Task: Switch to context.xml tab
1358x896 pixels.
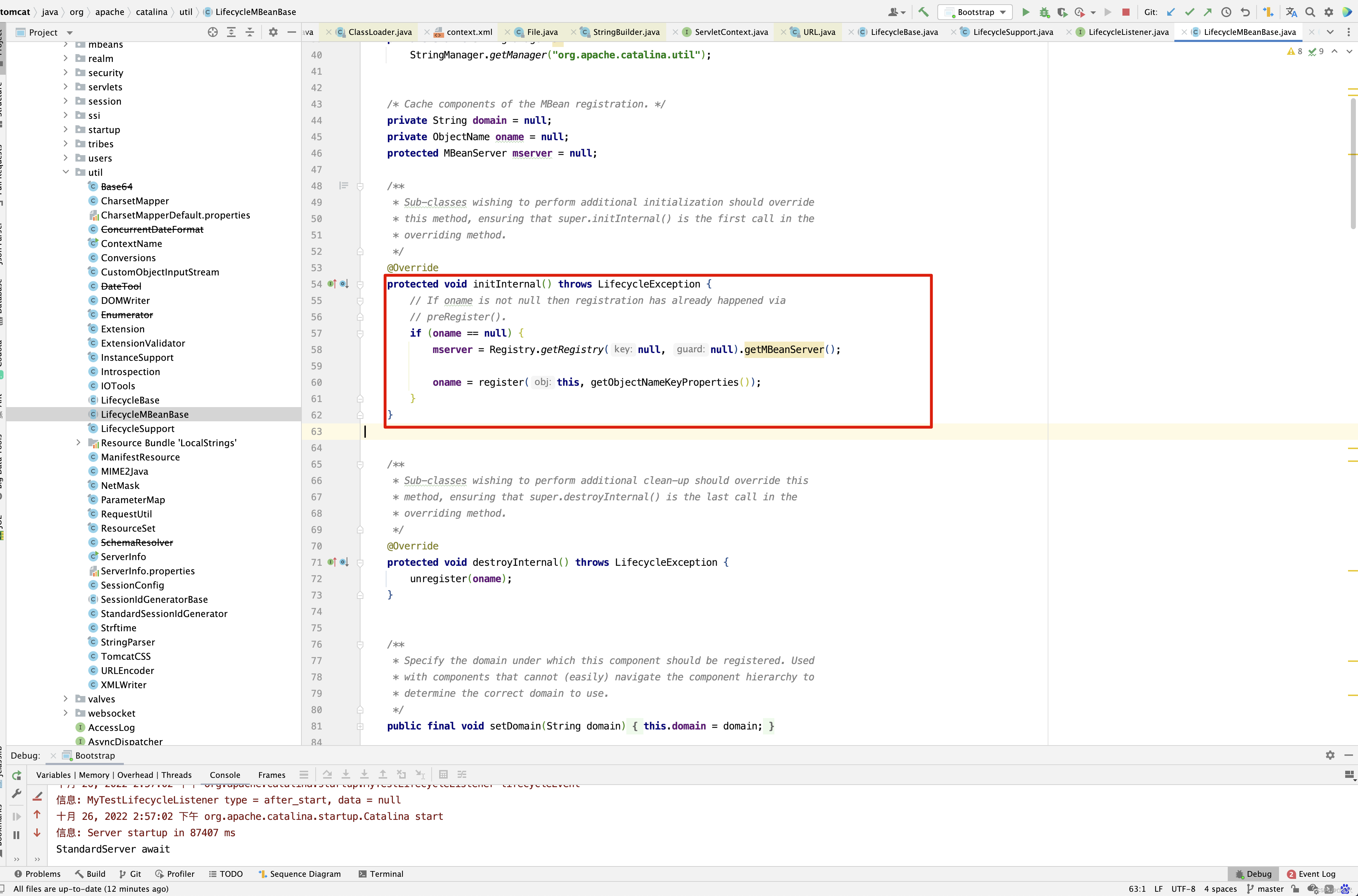Action: pos(463,32)
